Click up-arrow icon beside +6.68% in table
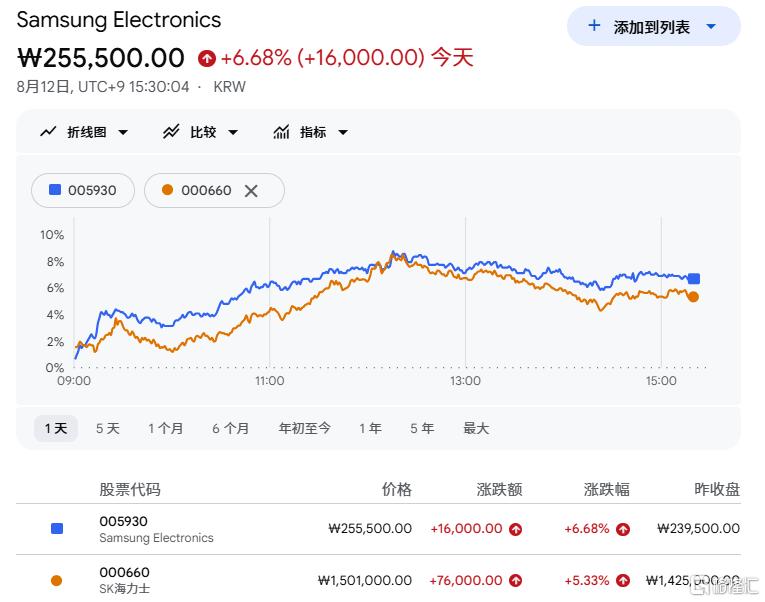Viewport: 765px width, 602px height. (623, 529)
